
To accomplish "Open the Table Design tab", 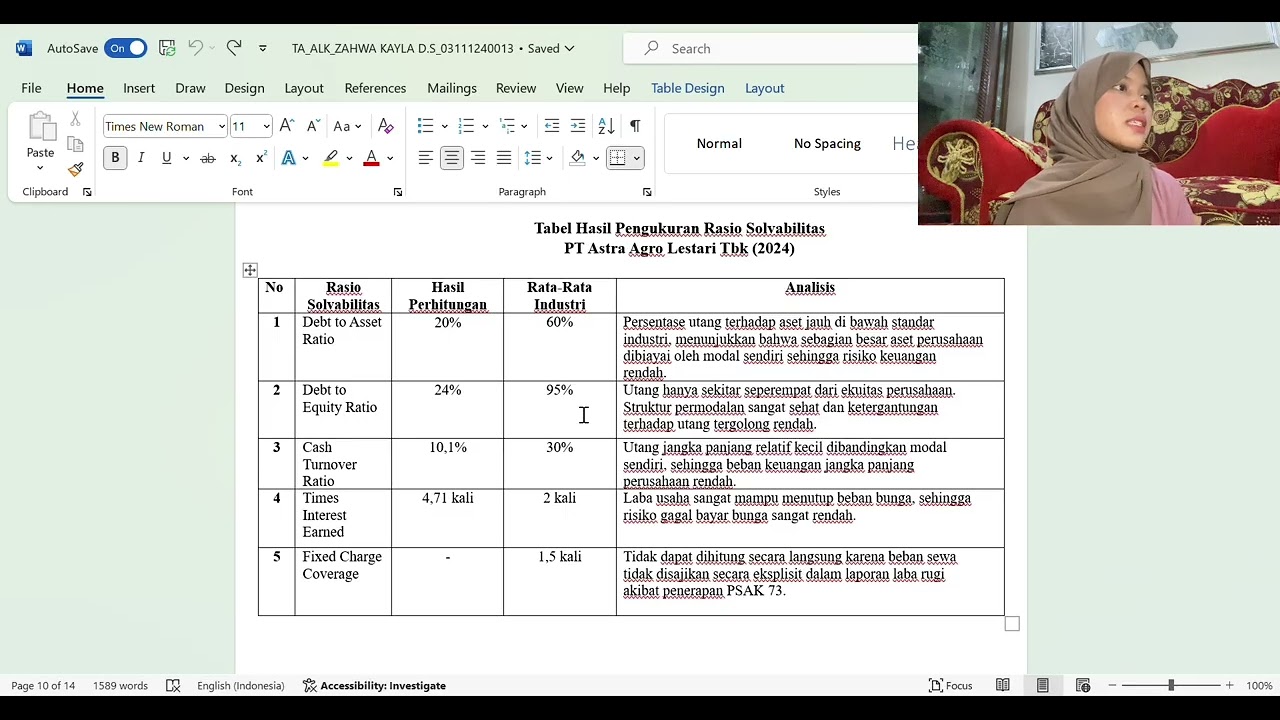I will click(x=688, y=88).
